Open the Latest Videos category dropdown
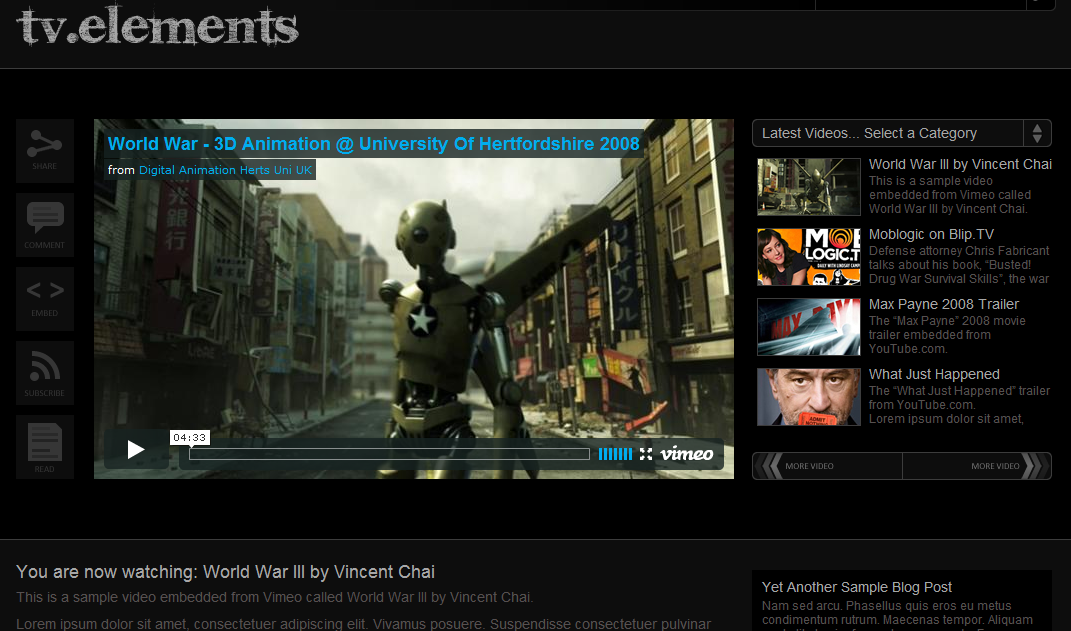1071x631 pixels. click(x=902, y=133)
